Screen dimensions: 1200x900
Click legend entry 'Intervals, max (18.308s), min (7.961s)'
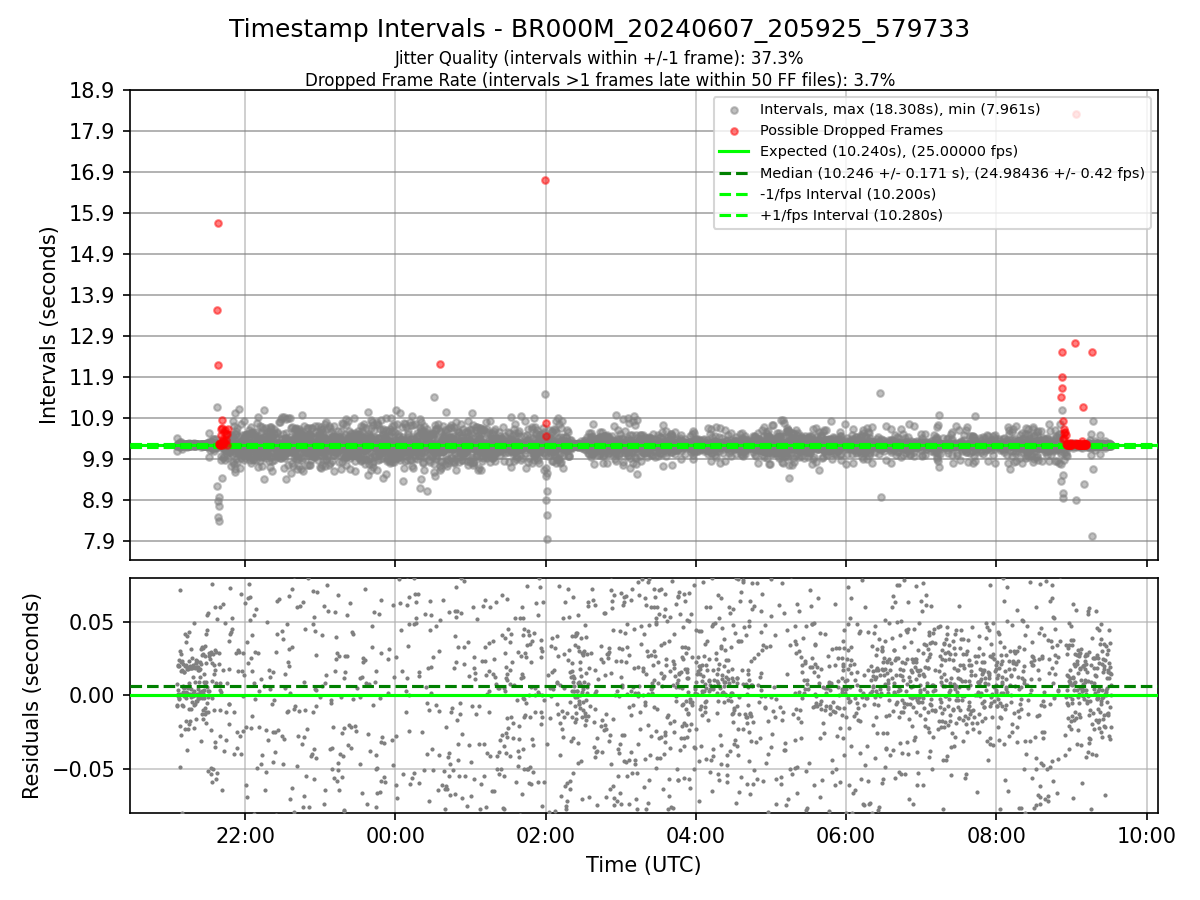tap(900, 109)
